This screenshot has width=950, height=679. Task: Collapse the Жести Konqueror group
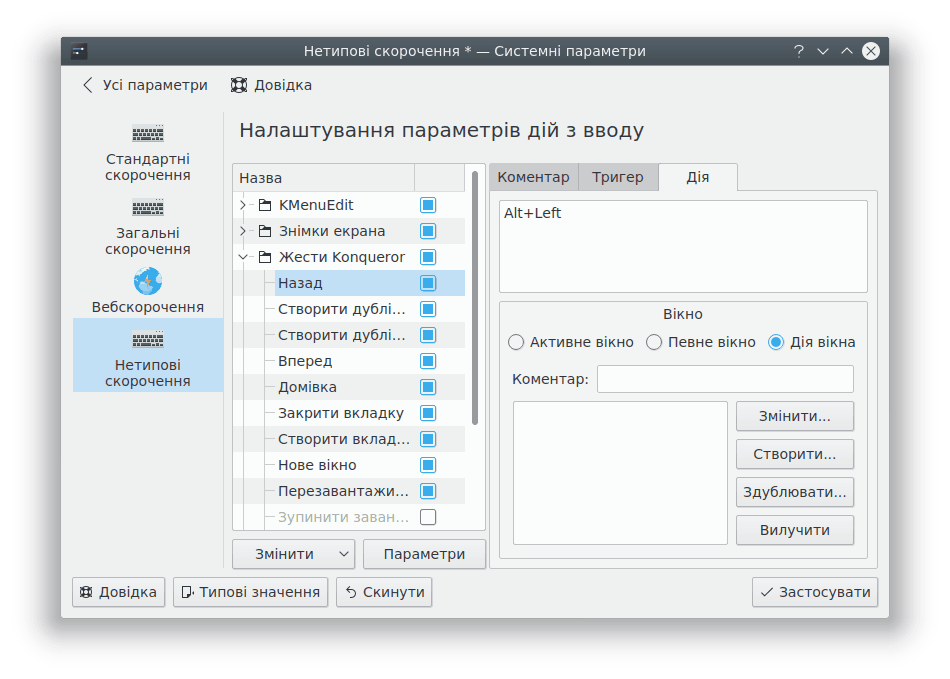coord(243,257)
